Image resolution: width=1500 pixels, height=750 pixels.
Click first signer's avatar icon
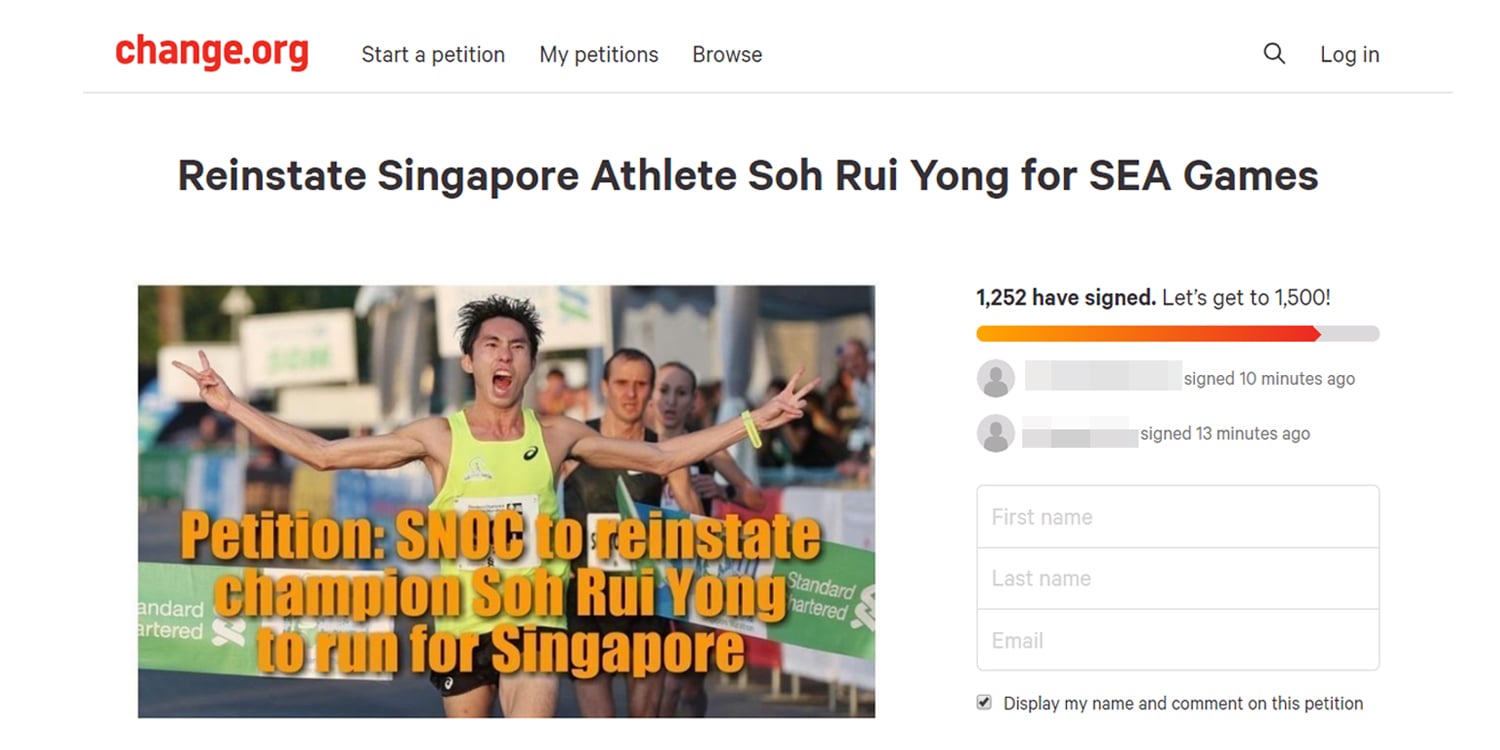coord(995,379)
